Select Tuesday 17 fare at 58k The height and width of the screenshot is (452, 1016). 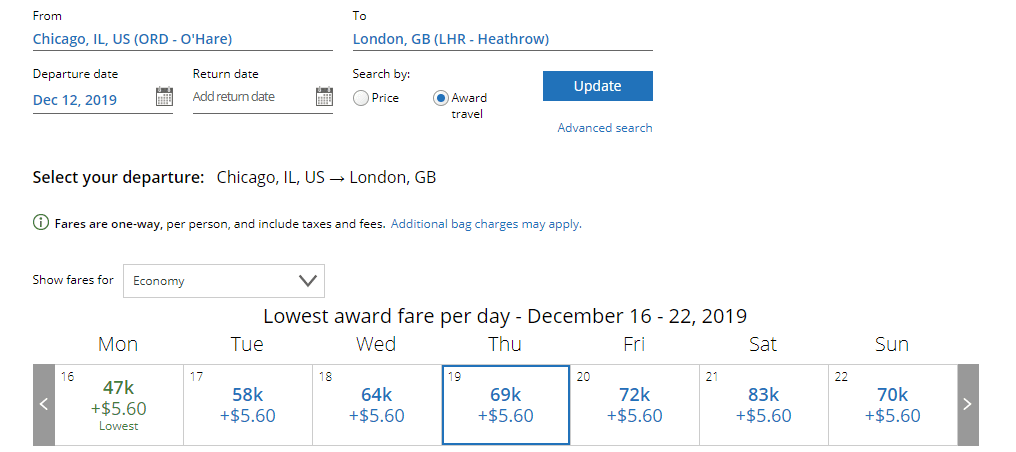(248, 405)
